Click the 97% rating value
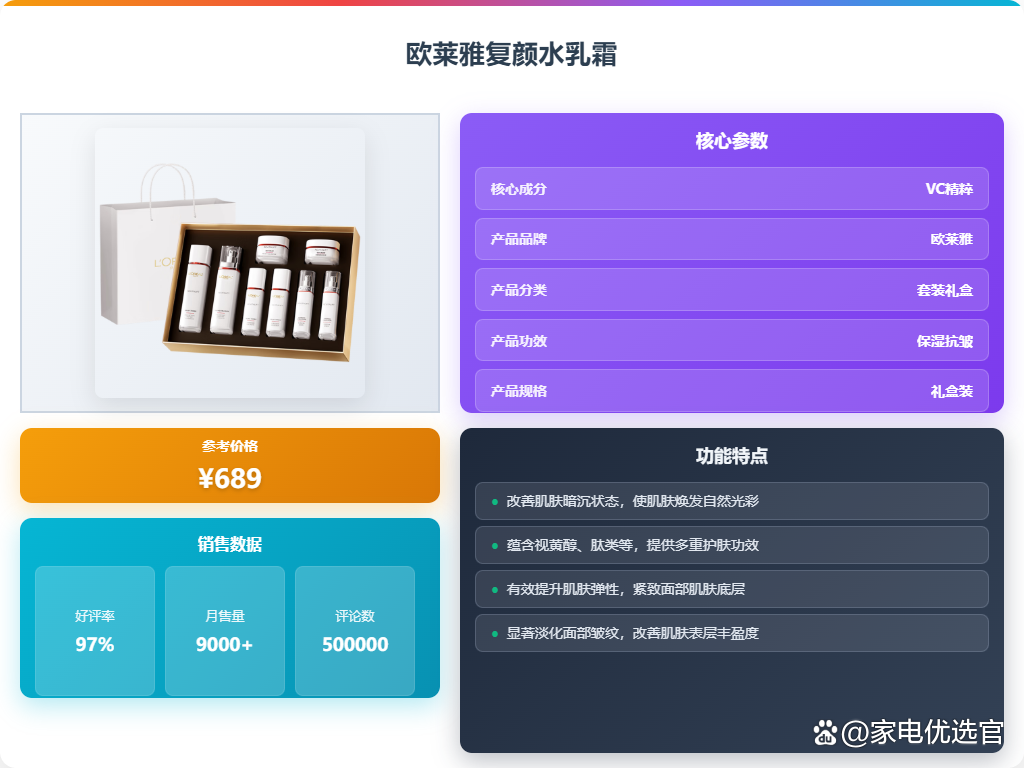The image size is (1024, 768). [x=95, y=645]
